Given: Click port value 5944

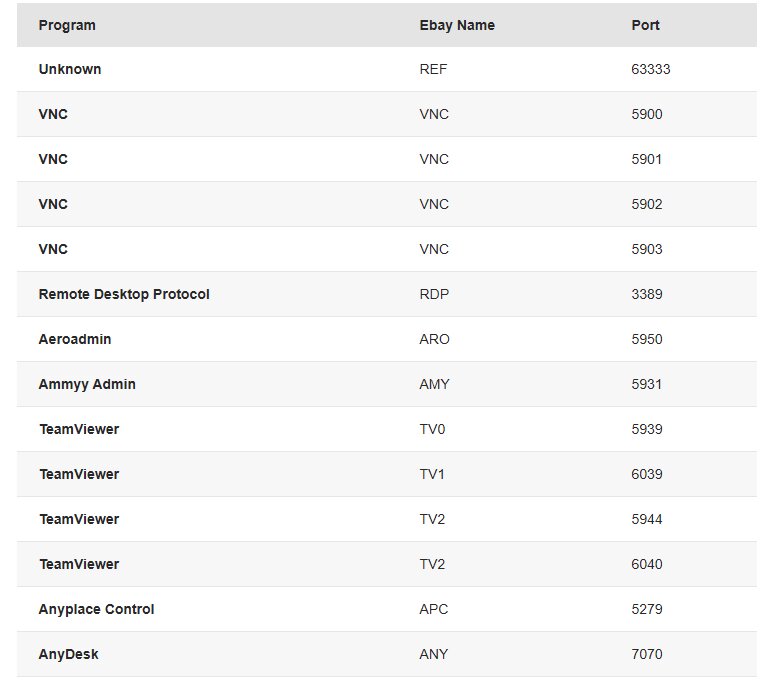Looking at the screenshot, I should [647, 519].
